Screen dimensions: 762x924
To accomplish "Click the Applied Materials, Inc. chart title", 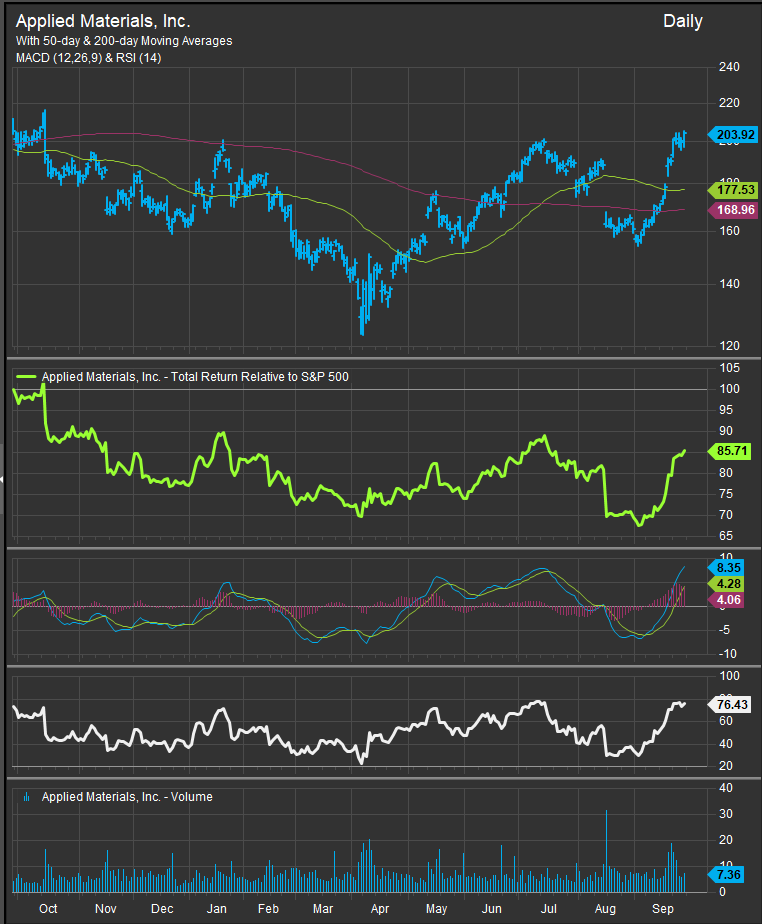I will 103,21.
